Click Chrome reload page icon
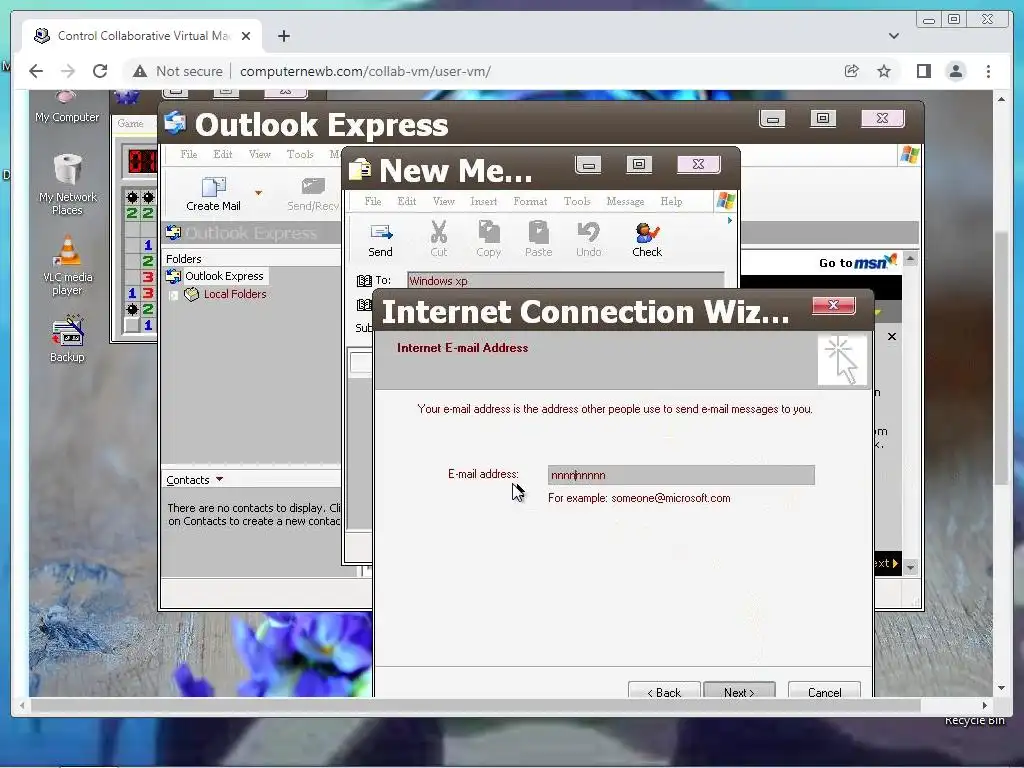1024x768 pixels. pos(100,71)
